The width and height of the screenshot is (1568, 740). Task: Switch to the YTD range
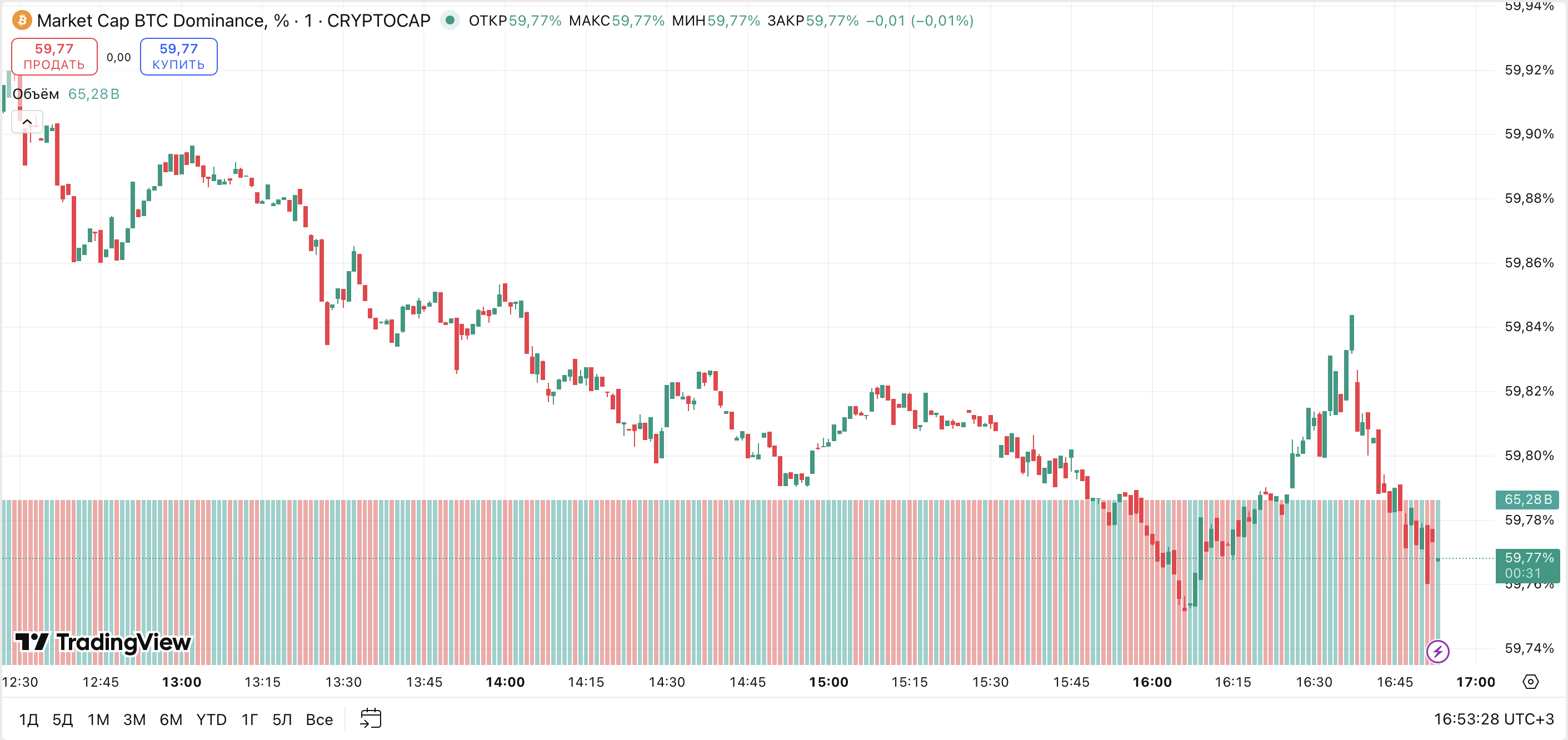click(211, 719)
